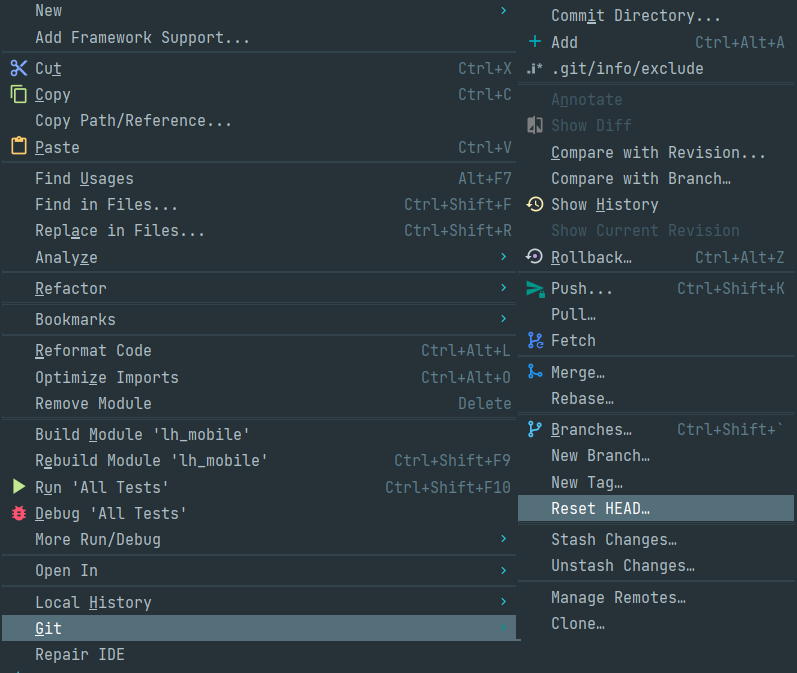
Task: Select Reset HEAD… in Git submenu
Action: (600, 508)
